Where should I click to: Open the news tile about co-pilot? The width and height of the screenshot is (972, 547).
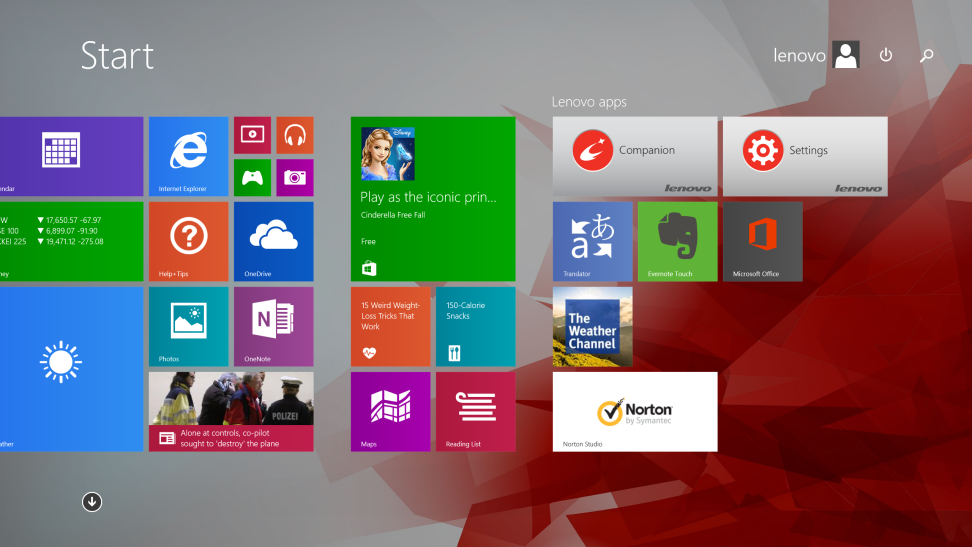[231, 412]
